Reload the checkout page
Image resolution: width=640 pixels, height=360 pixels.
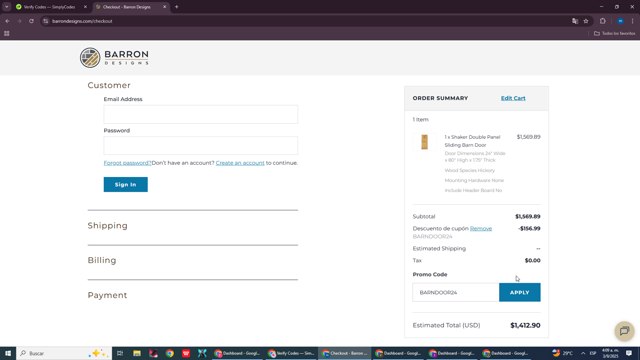(x=31, y=21)
